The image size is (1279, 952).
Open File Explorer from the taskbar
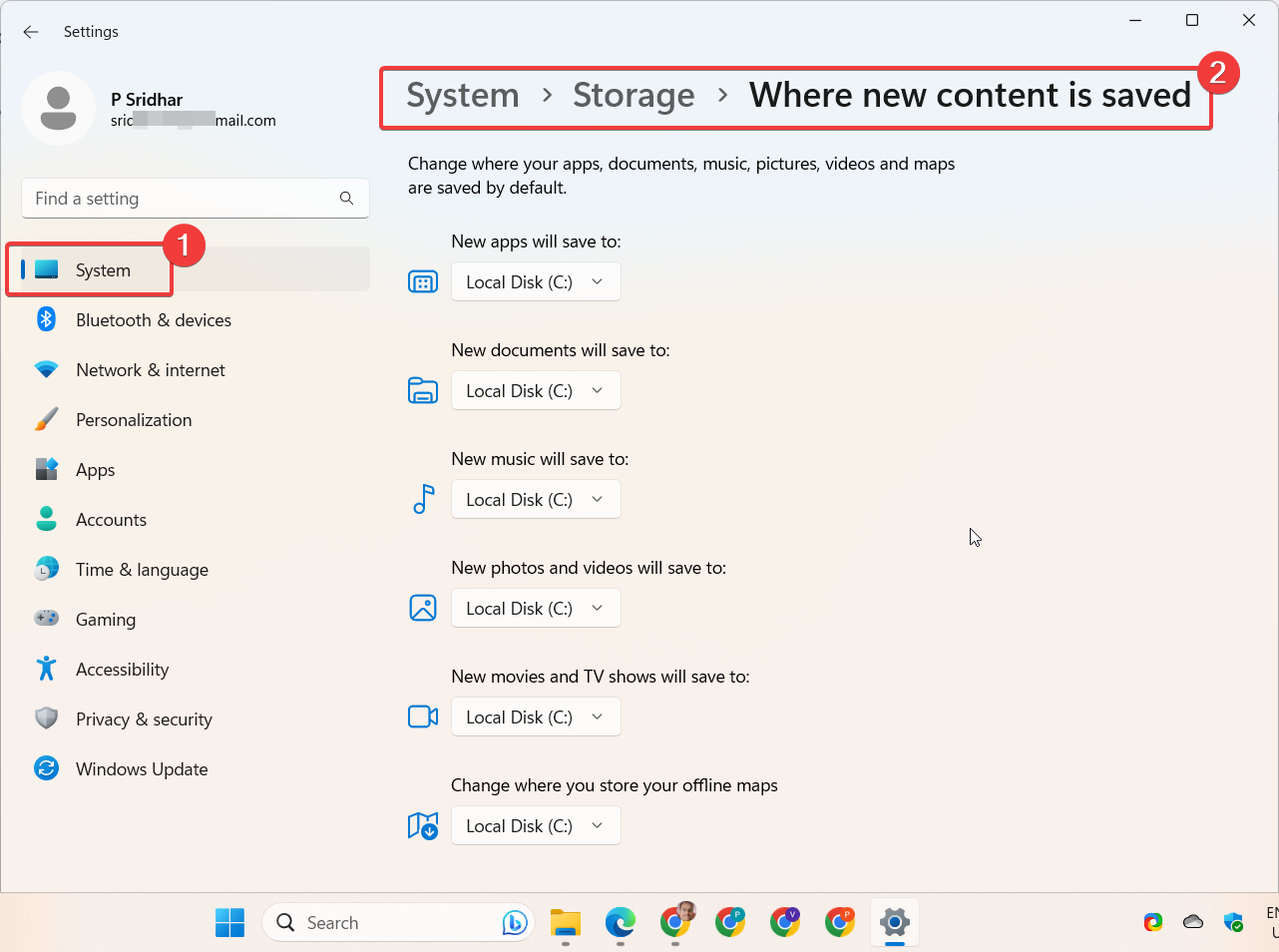click(566, 923)
